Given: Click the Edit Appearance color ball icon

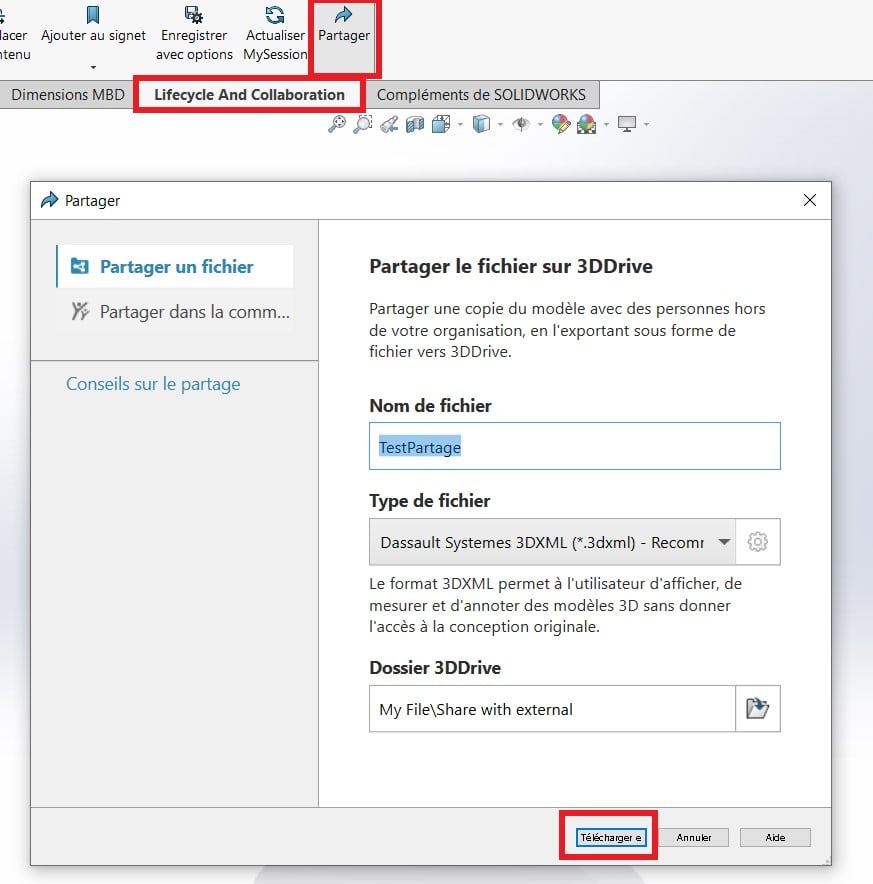Looking at the screenshot, I should [561, 124].
